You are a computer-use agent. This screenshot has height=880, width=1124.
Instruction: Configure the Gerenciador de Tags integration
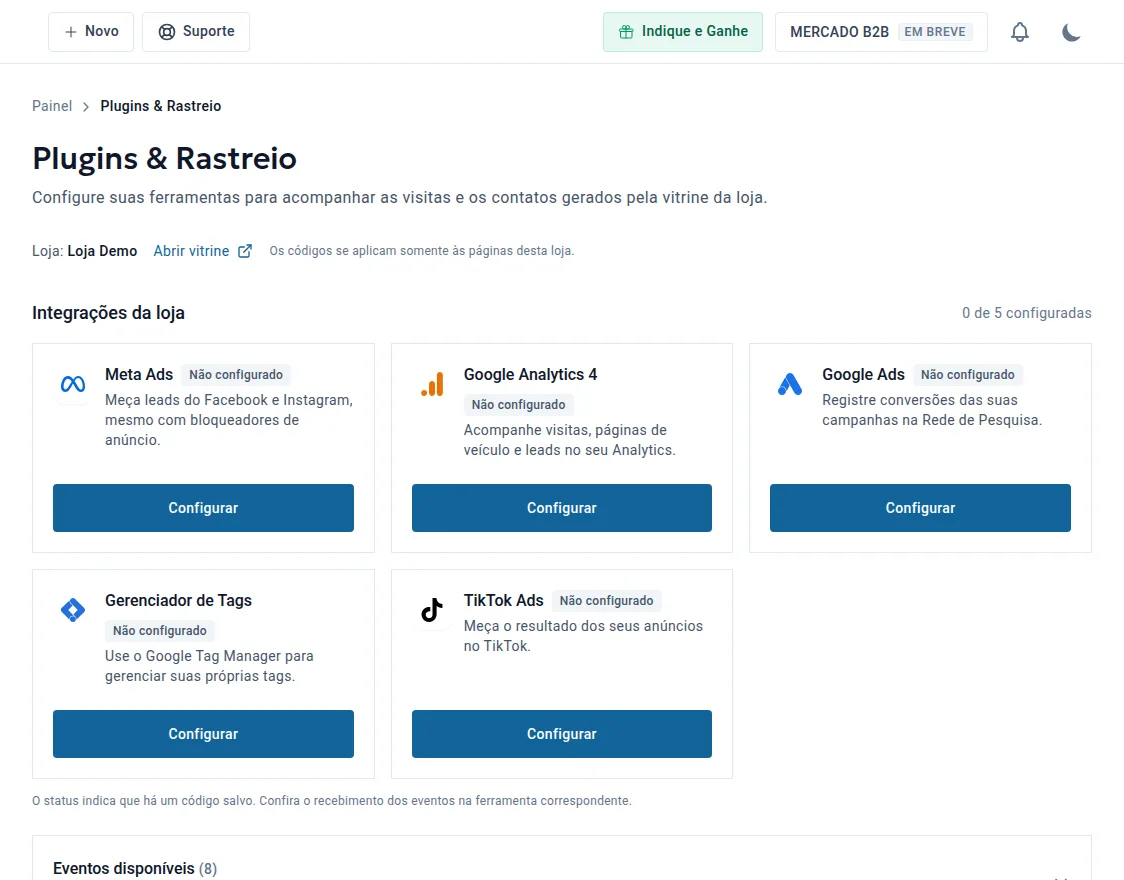(x=204, y=734)
